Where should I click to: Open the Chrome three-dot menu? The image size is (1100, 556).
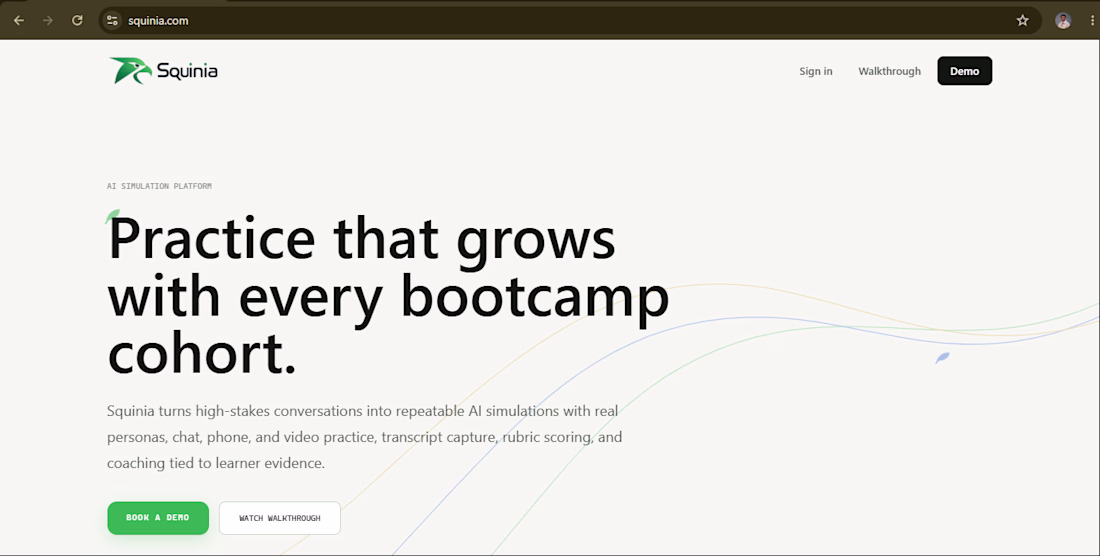[1092, 20]
